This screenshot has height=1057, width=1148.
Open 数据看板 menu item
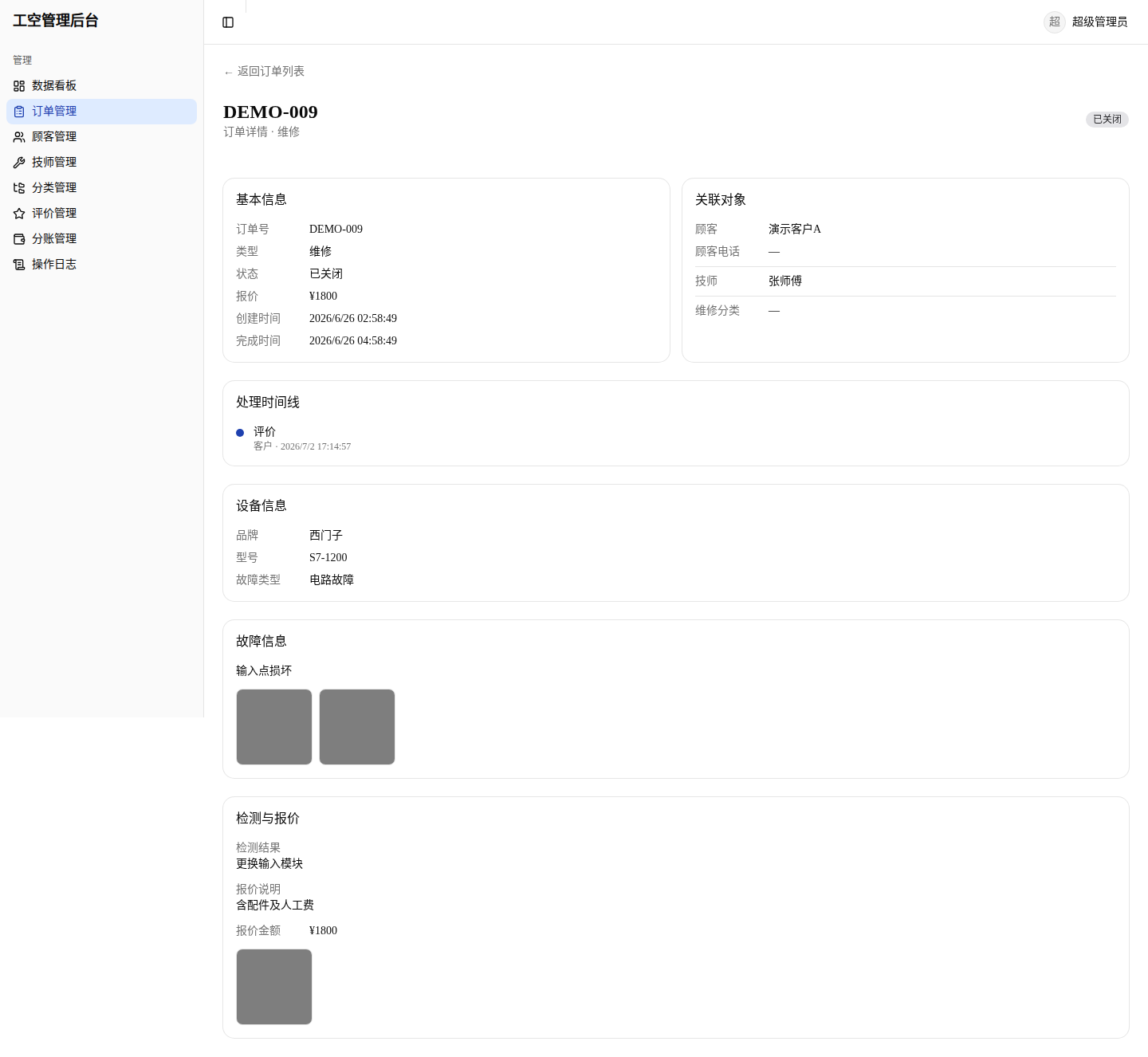101,86
